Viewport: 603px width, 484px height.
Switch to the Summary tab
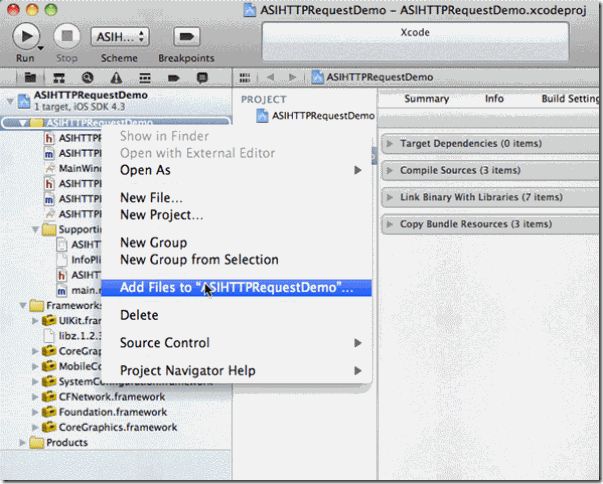[426, 99]
